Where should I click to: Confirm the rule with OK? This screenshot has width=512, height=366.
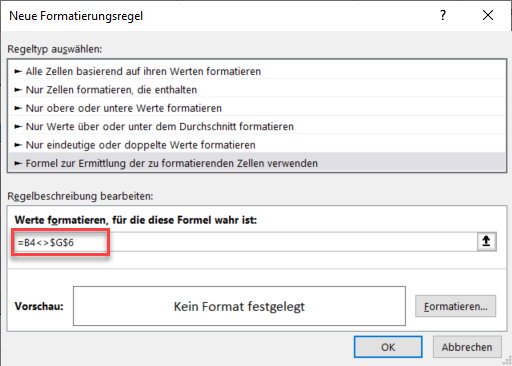click(388, 347)
